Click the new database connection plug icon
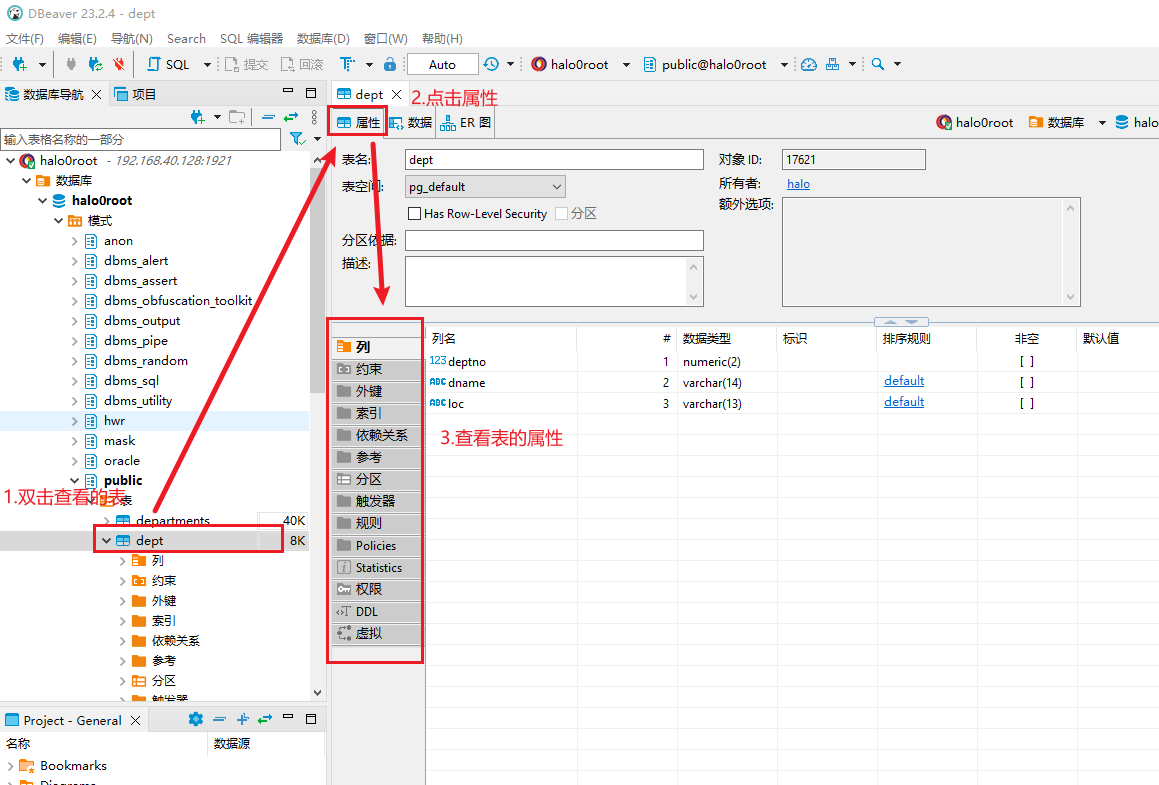Screen dimensions: 1159x785 pos(20,64)
